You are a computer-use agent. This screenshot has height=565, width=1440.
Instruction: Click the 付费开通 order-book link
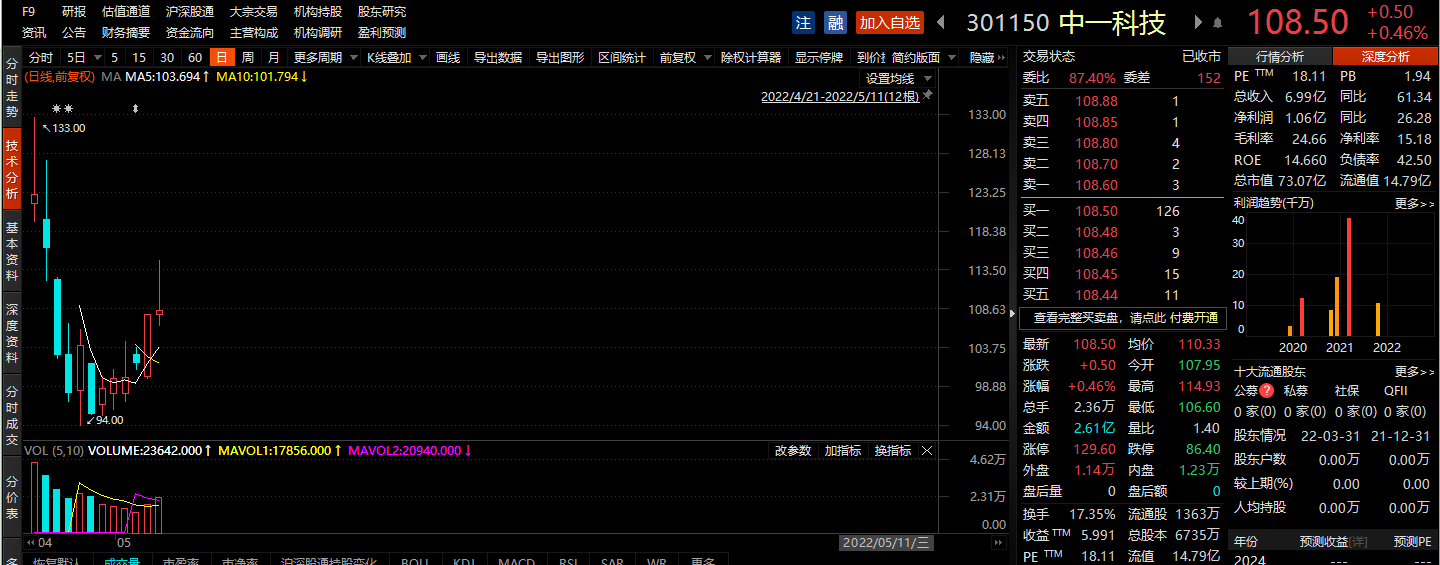[x=1194, y=318]
